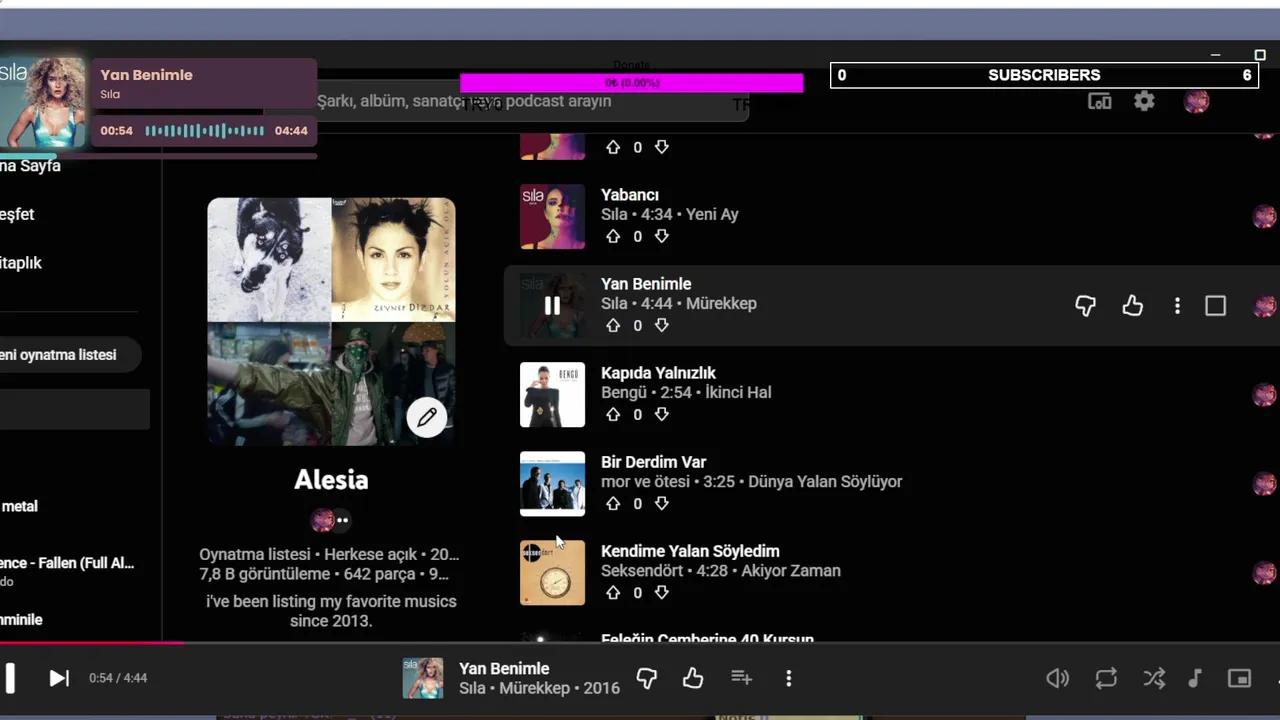Image resolution: width=1280 pixels, height=720 pixels.
Task: Mute the volume in player bar
Action: click(1057, 679)
